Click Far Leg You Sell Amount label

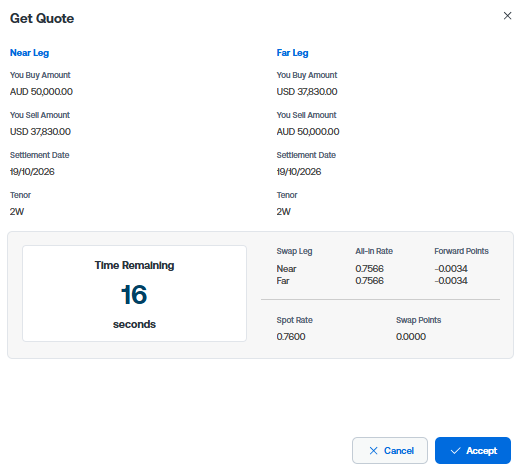click(x=307, y=115)
